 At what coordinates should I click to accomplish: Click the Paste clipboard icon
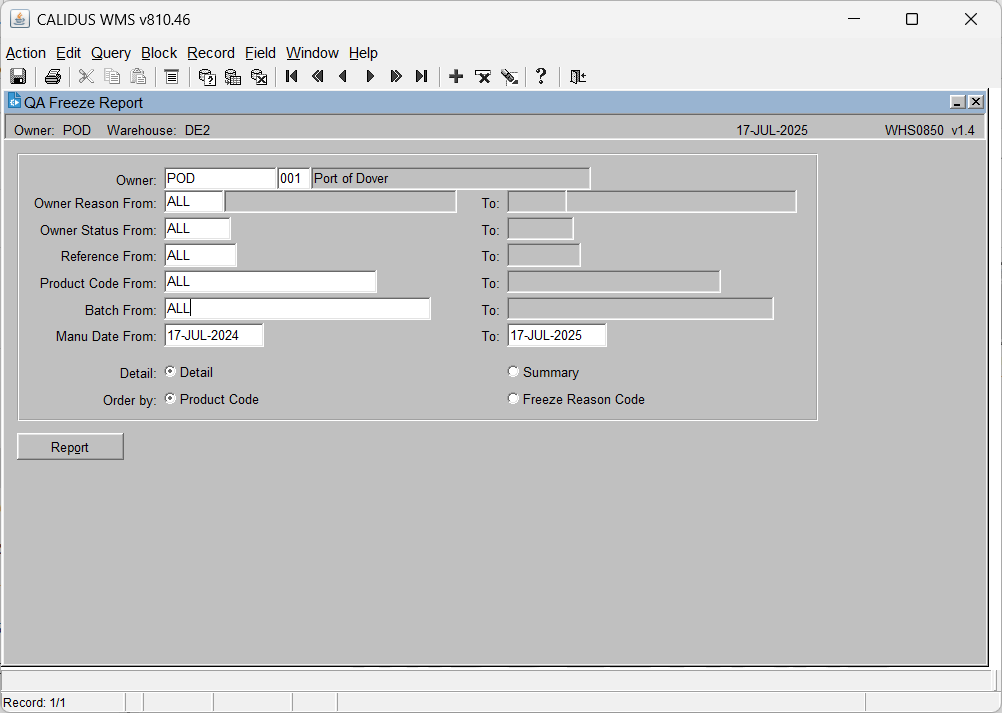click(138, 77)
